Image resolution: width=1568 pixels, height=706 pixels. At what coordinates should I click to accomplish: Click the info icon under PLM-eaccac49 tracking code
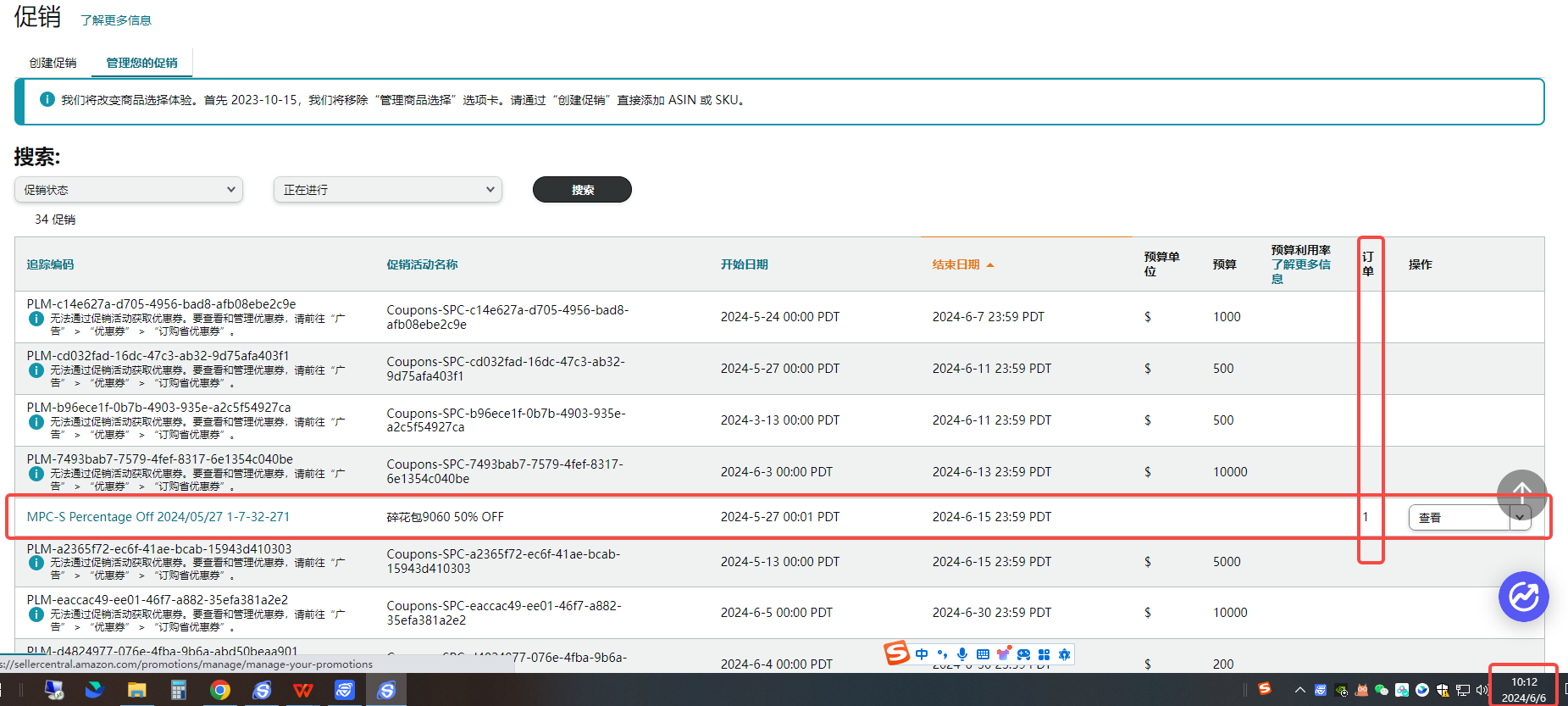(x=36, y=614)
